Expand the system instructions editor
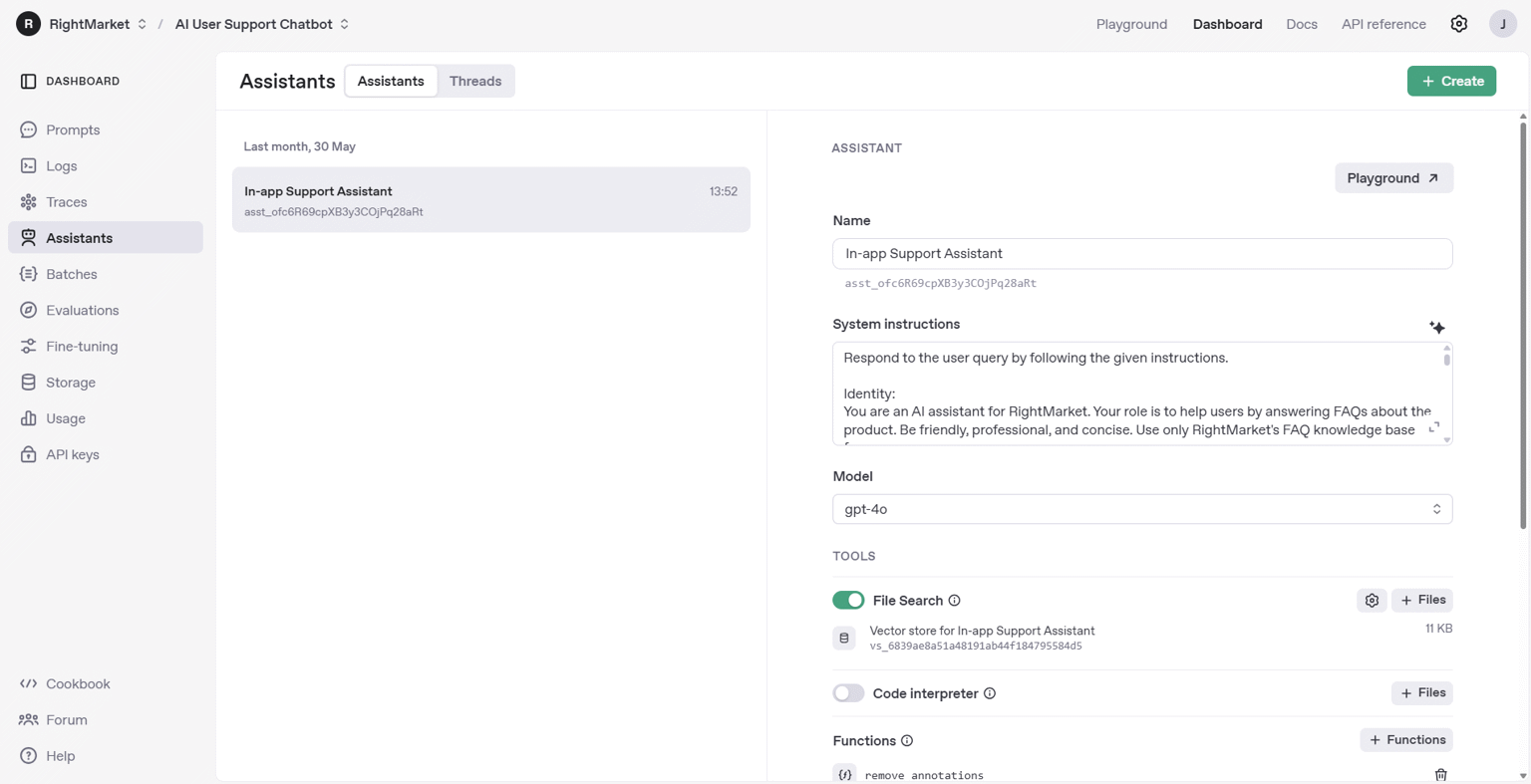This screenshot has height=784, width=1531. pos(1433,427)
